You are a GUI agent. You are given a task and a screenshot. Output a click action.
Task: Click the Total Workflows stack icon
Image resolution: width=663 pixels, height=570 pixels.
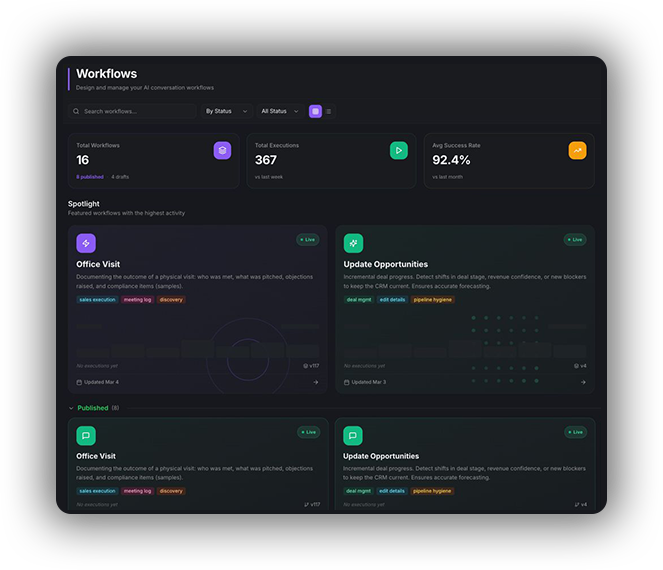(222, 150)
